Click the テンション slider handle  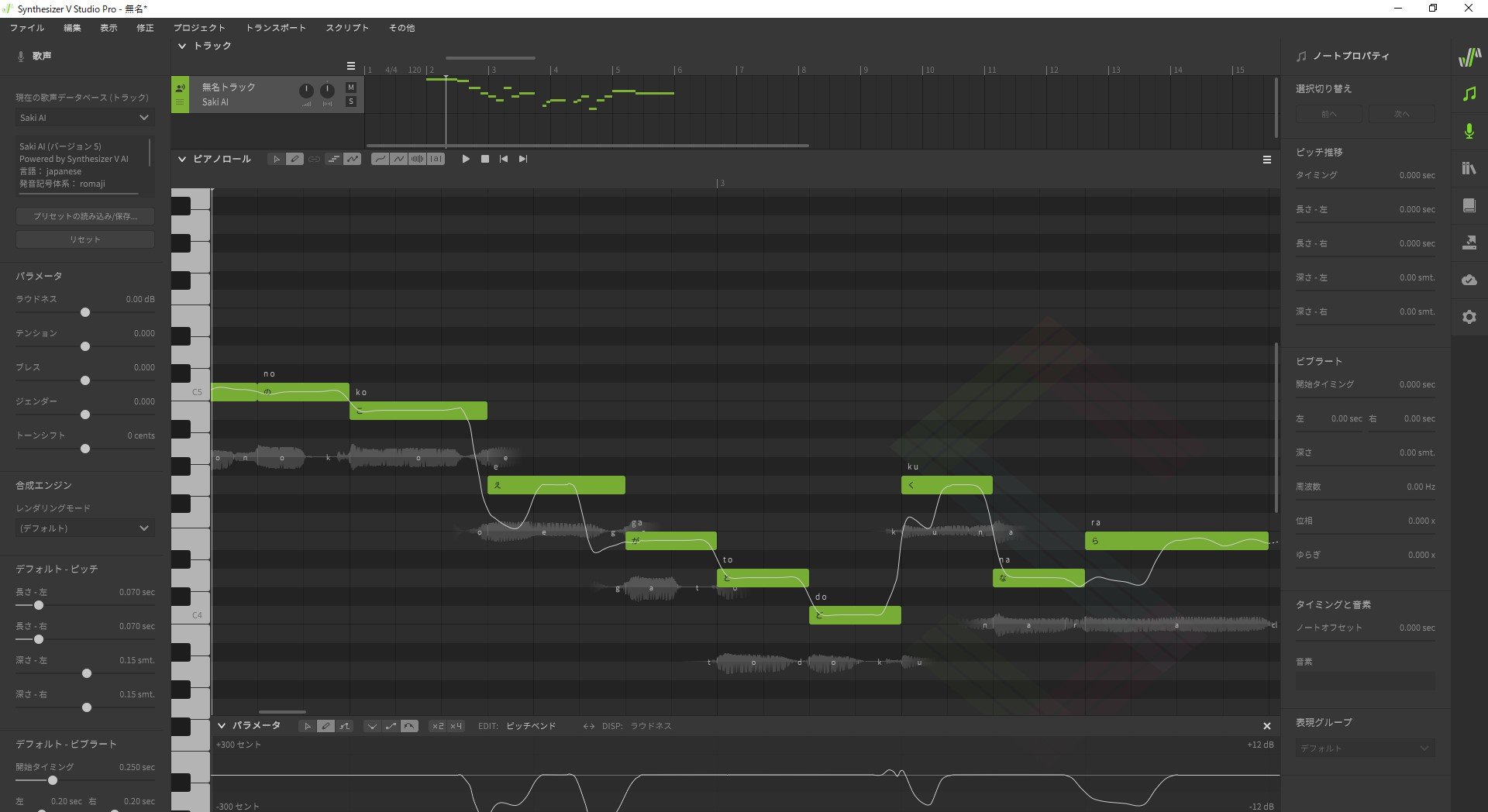coord(85,346)
